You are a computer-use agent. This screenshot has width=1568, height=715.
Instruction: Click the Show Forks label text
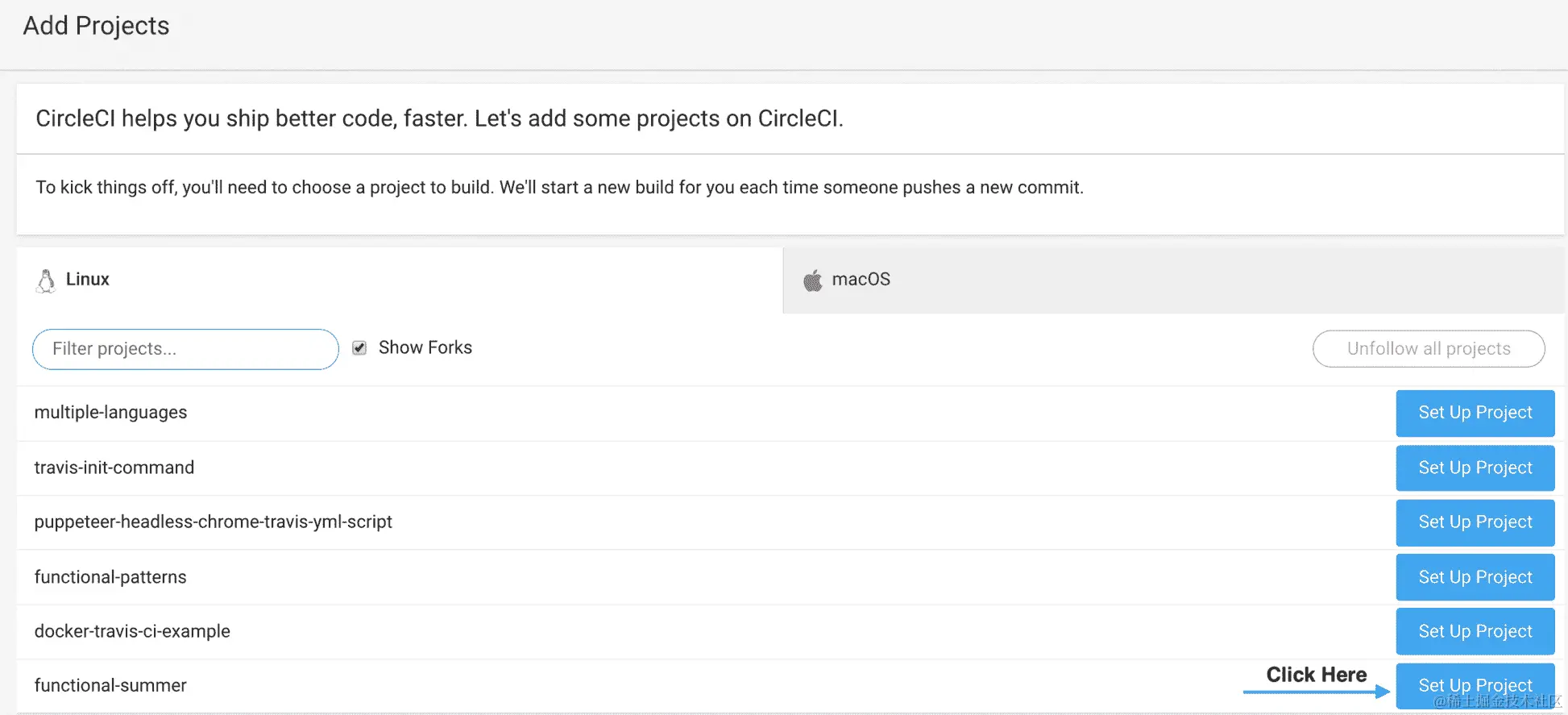(425, 347)
